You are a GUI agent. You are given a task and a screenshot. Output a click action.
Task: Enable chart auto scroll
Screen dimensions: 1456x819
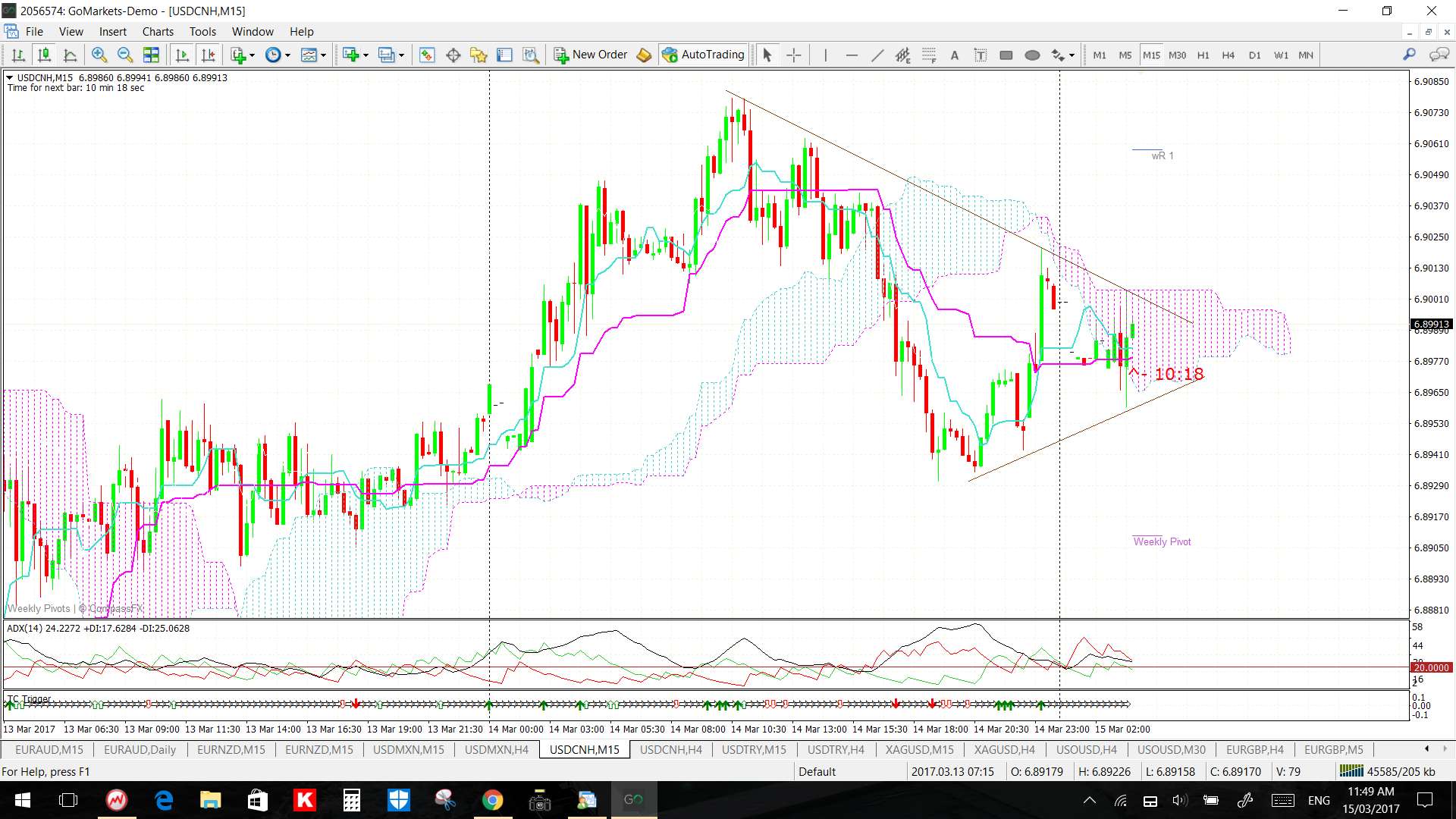(182, 55)
